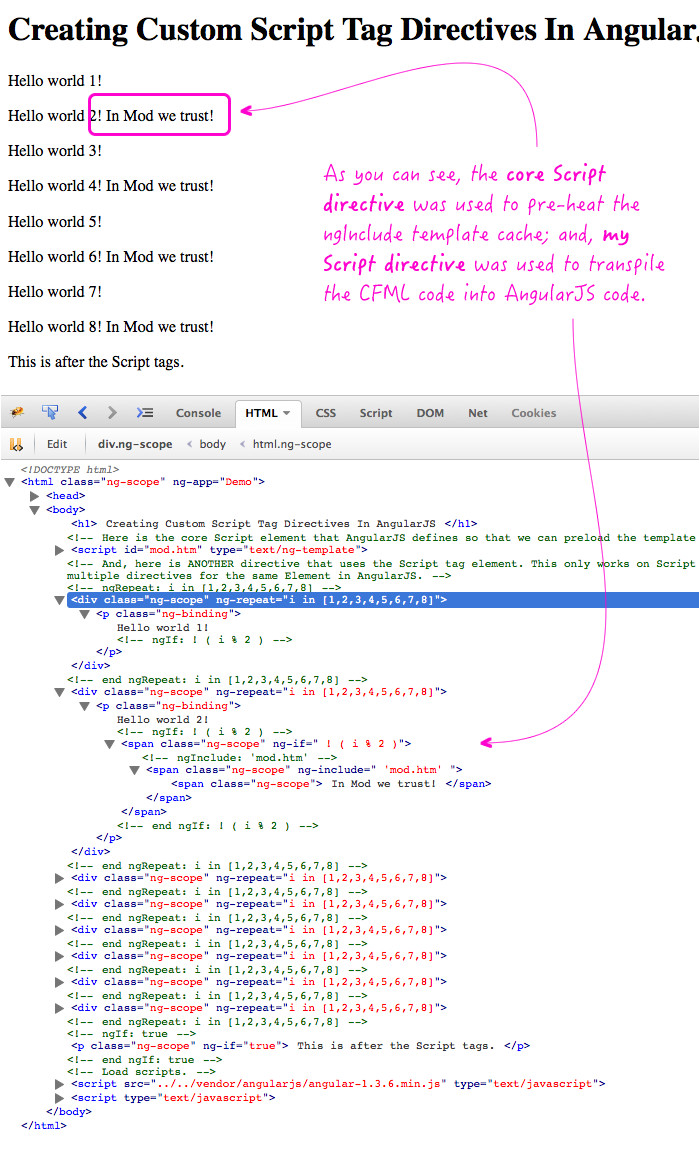Screen dimensions: 700x1156
Task: Toggle the break on mutate icon
Action: point(15,444)
